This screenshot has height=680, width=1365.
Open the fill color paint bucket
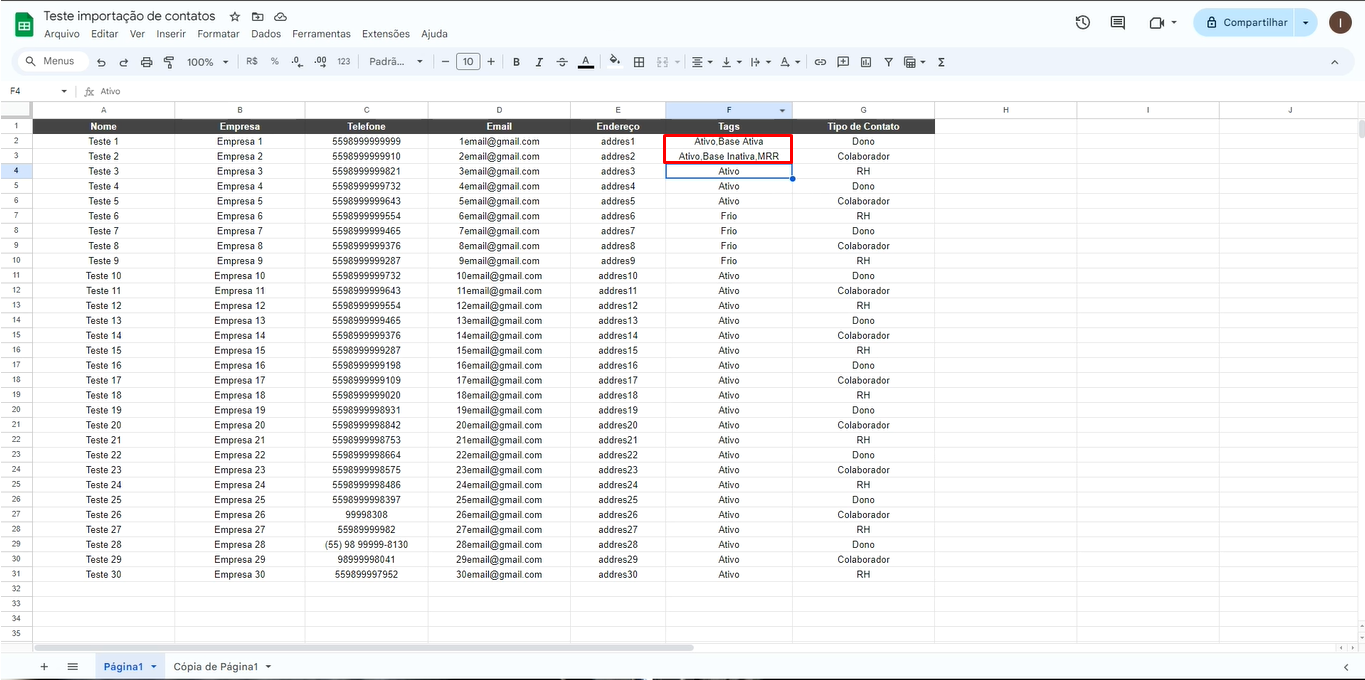614,62
